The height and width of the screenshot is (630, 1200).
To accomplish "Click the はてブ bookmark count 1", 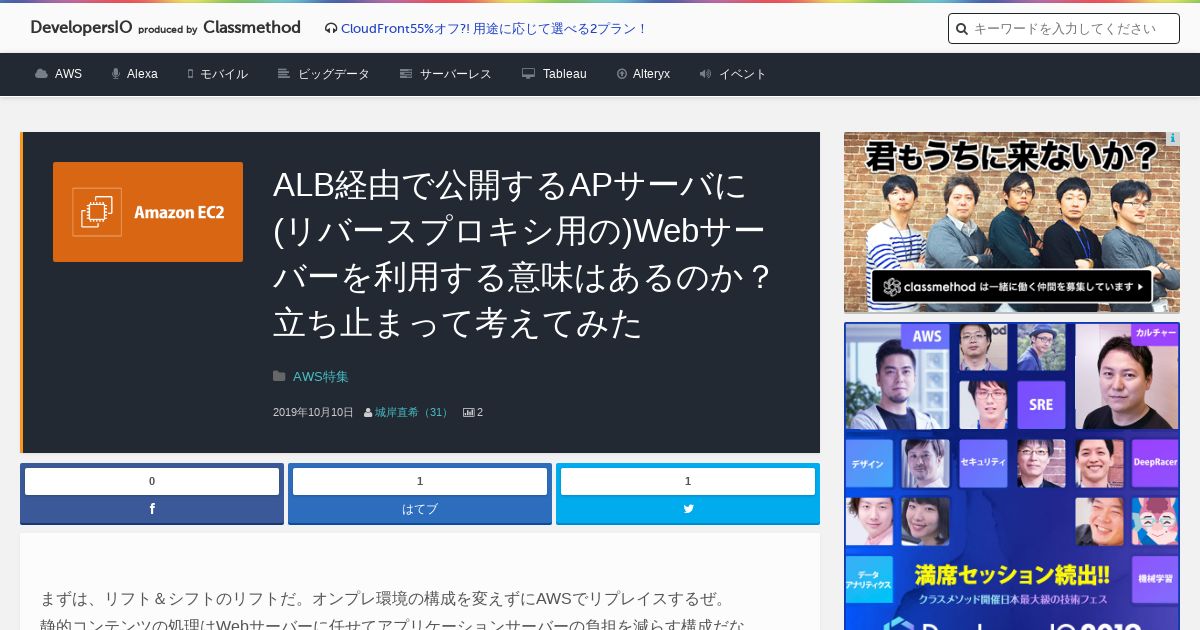I will click(420, 481).
